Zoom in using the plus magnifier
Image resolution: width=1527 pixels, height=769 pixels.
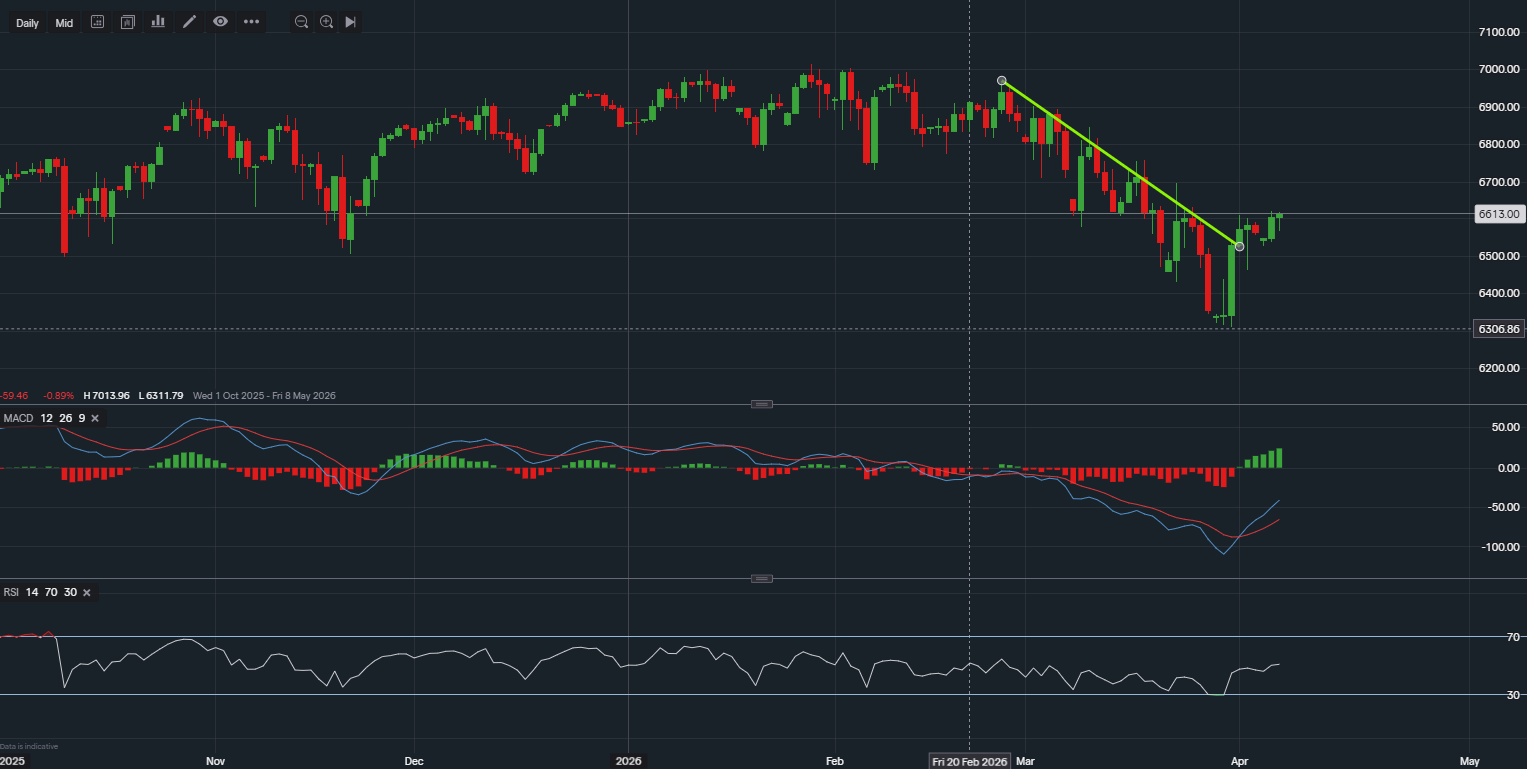click(326, 22)
